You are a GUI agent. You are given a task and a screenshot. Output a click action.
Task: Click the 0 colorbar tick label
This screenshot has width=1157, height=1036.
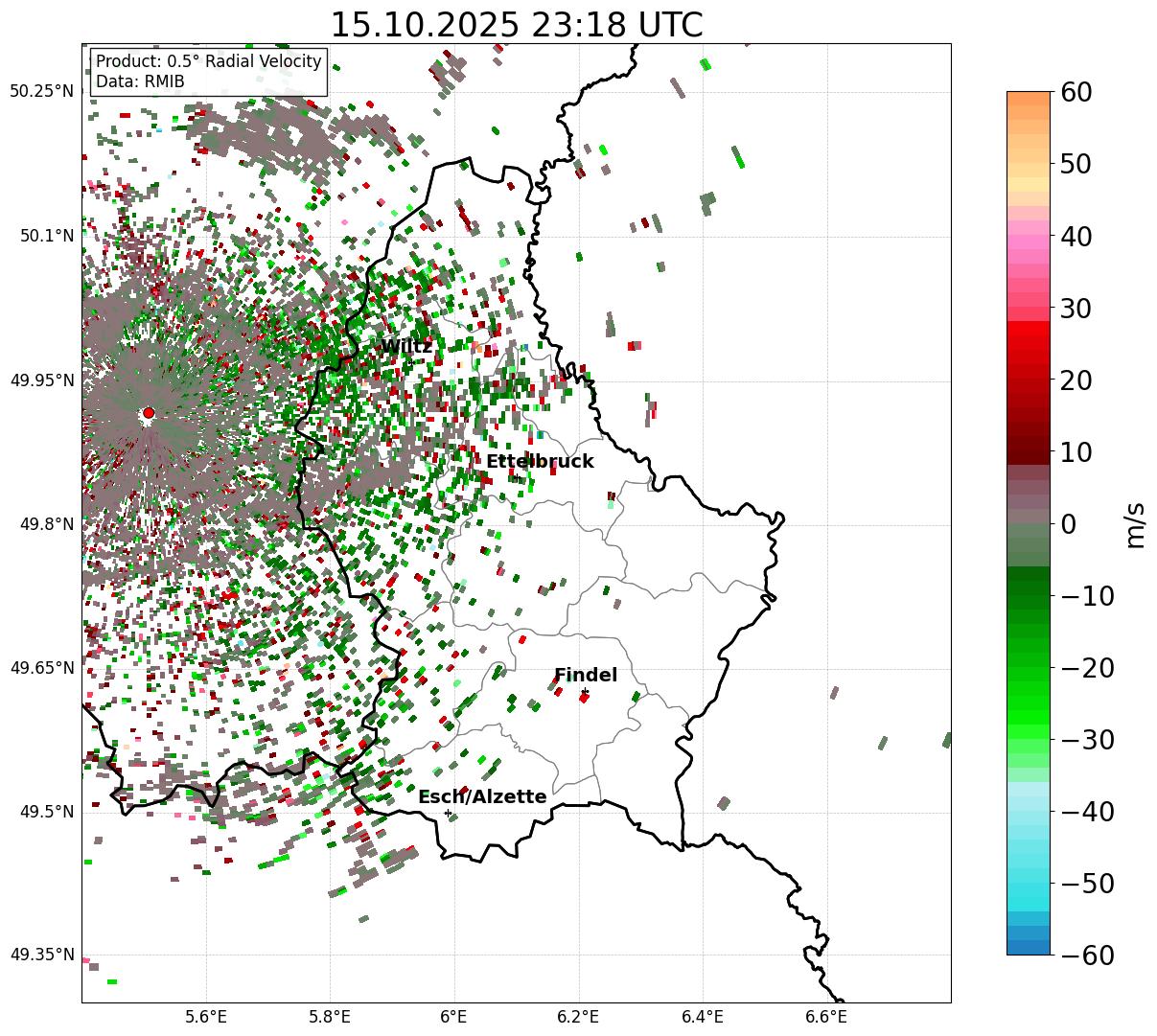[1067, 524]
